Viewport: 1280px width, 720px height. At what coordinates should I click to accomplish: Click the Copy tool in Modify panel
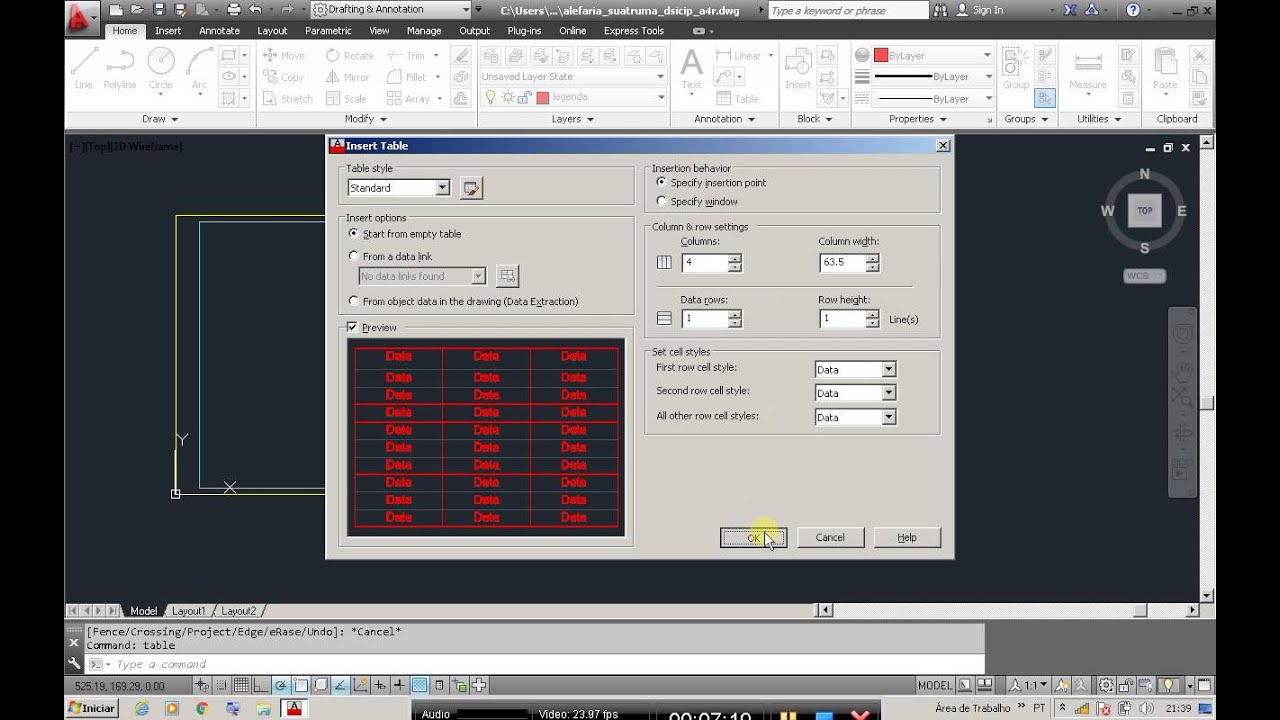[x=283, y=77]
